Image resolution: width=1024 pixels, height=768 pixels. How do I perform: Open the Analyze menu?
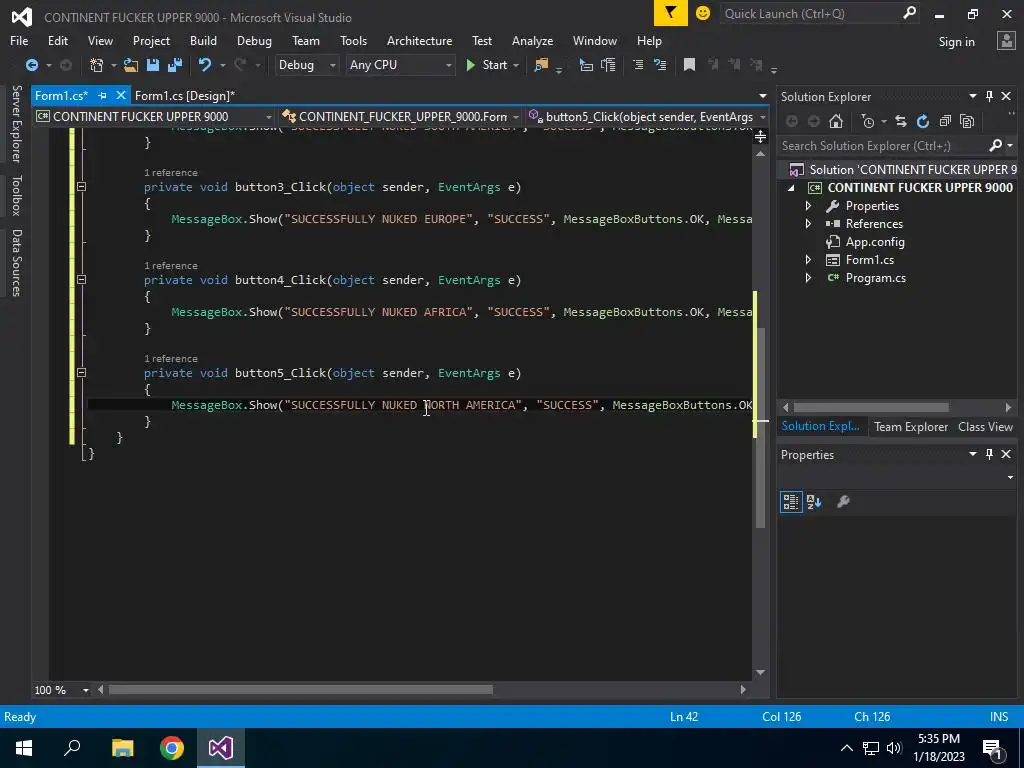tap(532, 40)
